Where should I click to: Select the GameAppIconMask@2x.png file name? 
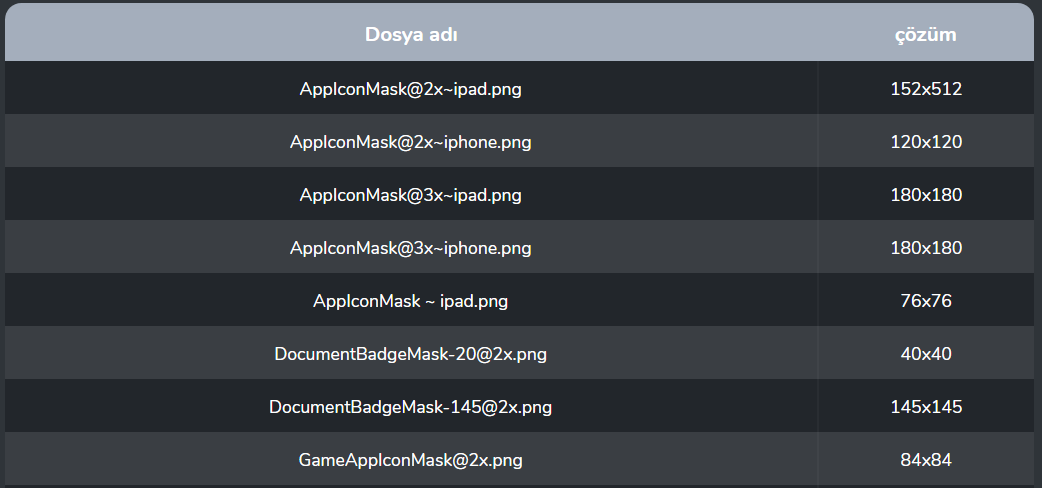pyautogui.click(x=411, y=460)
